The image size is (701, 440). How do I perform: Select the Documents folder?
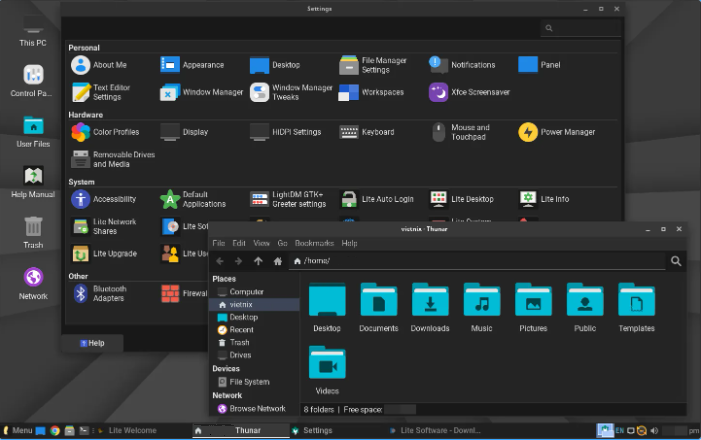click(x=378, y=308)
